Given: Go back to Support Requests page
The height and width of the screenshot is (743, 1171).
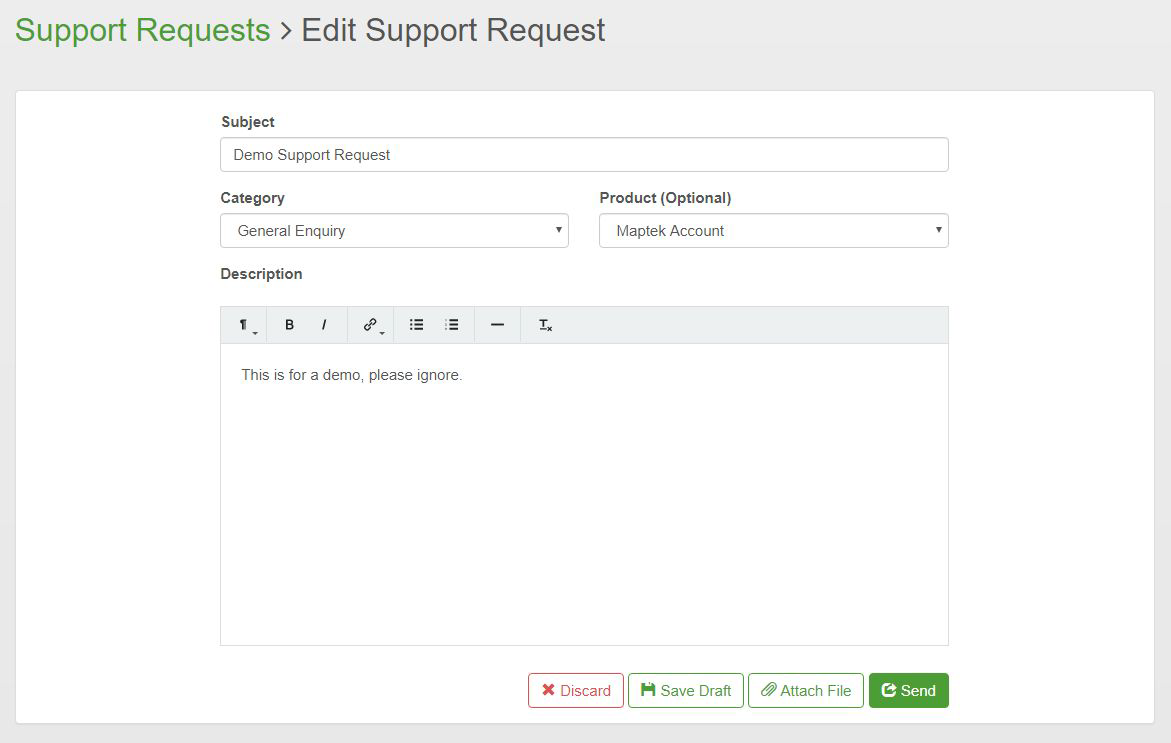Looking at the screenshot, I should point(142,30).
